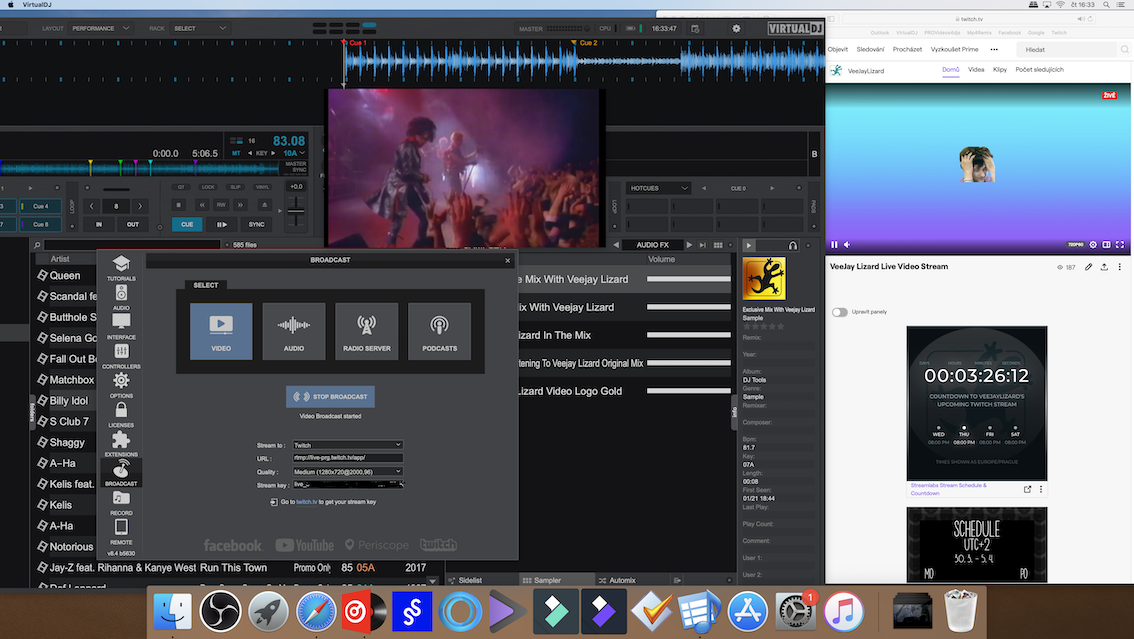Pause the Twitch live stream
This screenshot has width=1134, height=639.
tap(834, 245)
